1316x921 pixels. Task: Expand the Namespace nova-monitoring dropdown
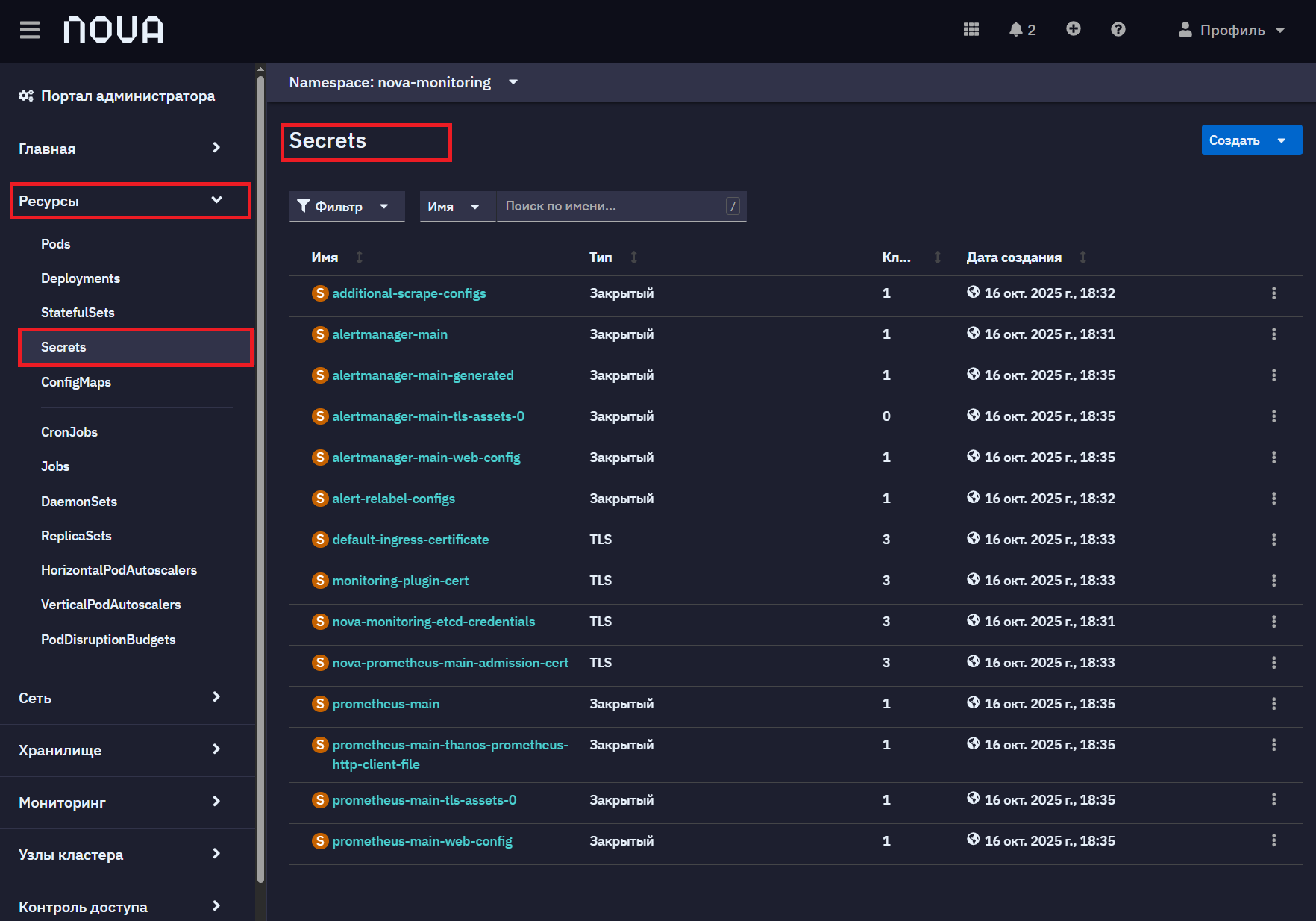[x=403, y=82]
